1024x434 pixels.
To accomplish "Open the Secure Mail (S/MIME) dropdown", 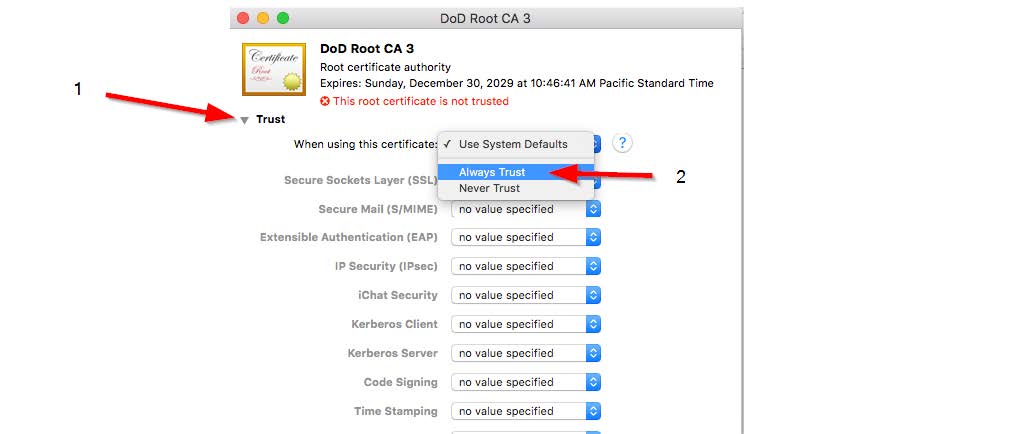I will [x=526, y=209].
